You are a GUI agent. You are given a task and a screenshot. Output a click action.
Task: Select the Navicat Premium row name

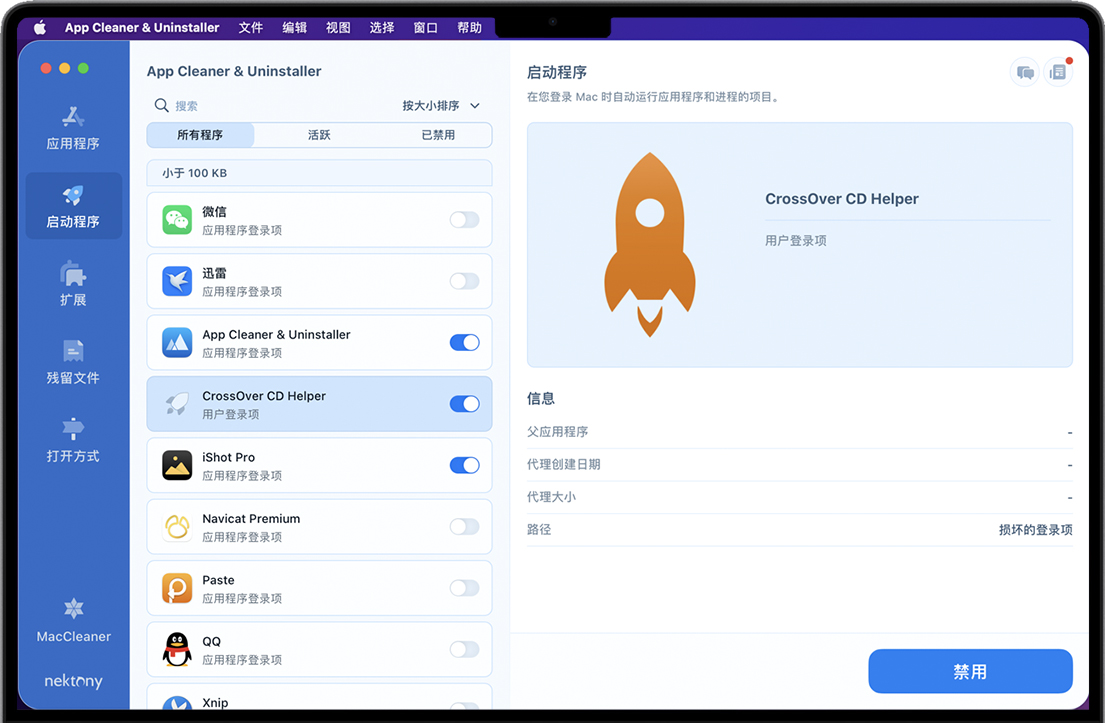tap(251, 519)
